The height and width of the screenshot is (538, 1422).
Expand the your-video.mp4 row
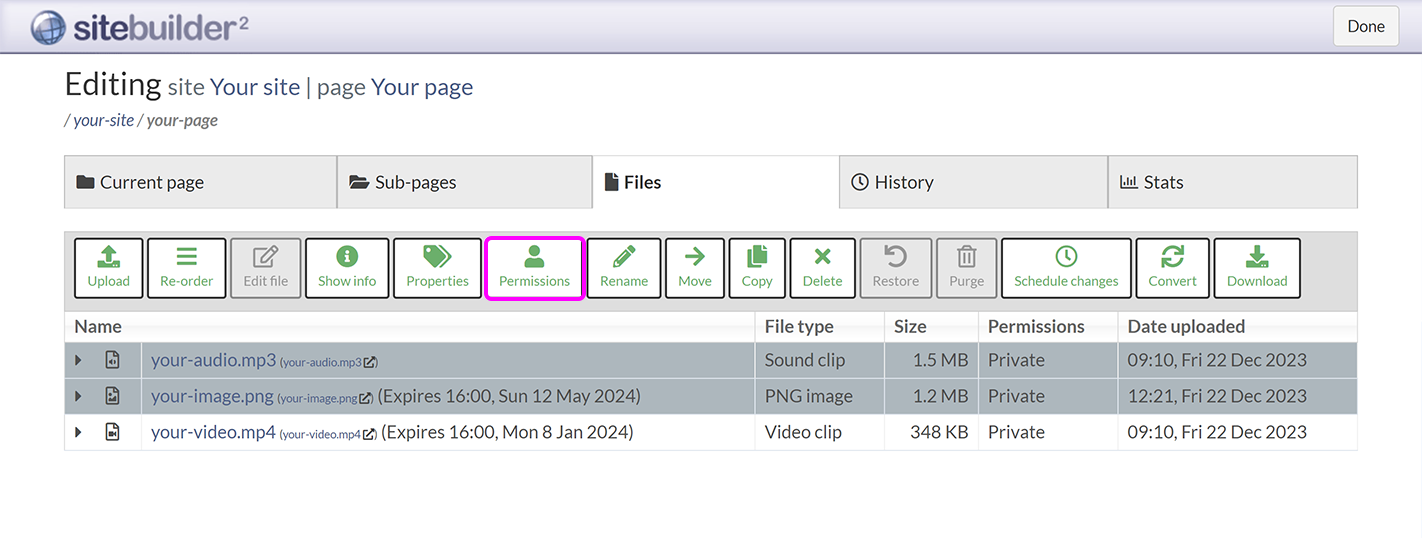(x=79, y=433)
